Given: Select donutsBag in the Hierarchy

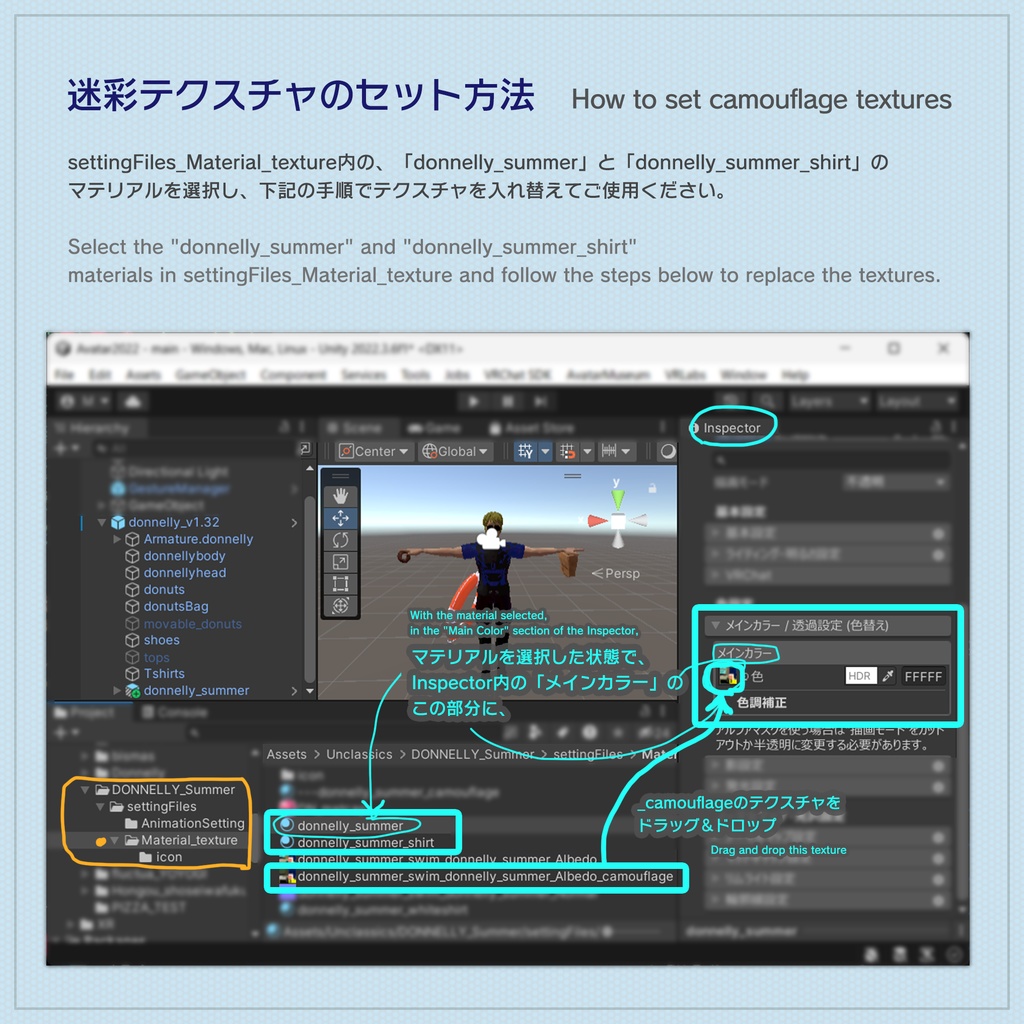Looking at the screenshot, I should pyautogui.click(x=176, y=607).
